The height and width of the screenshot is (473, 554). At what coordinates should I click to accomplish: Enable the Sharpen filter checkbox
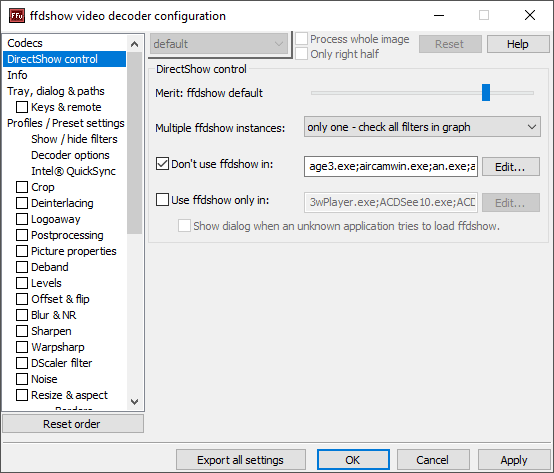(x=22, y=331)
